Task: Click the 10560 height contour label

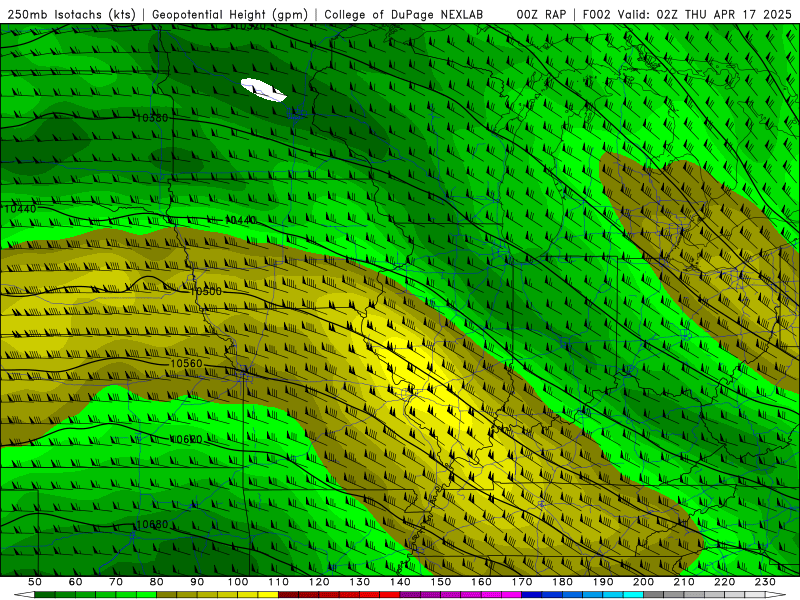Action: coord(186,363)
